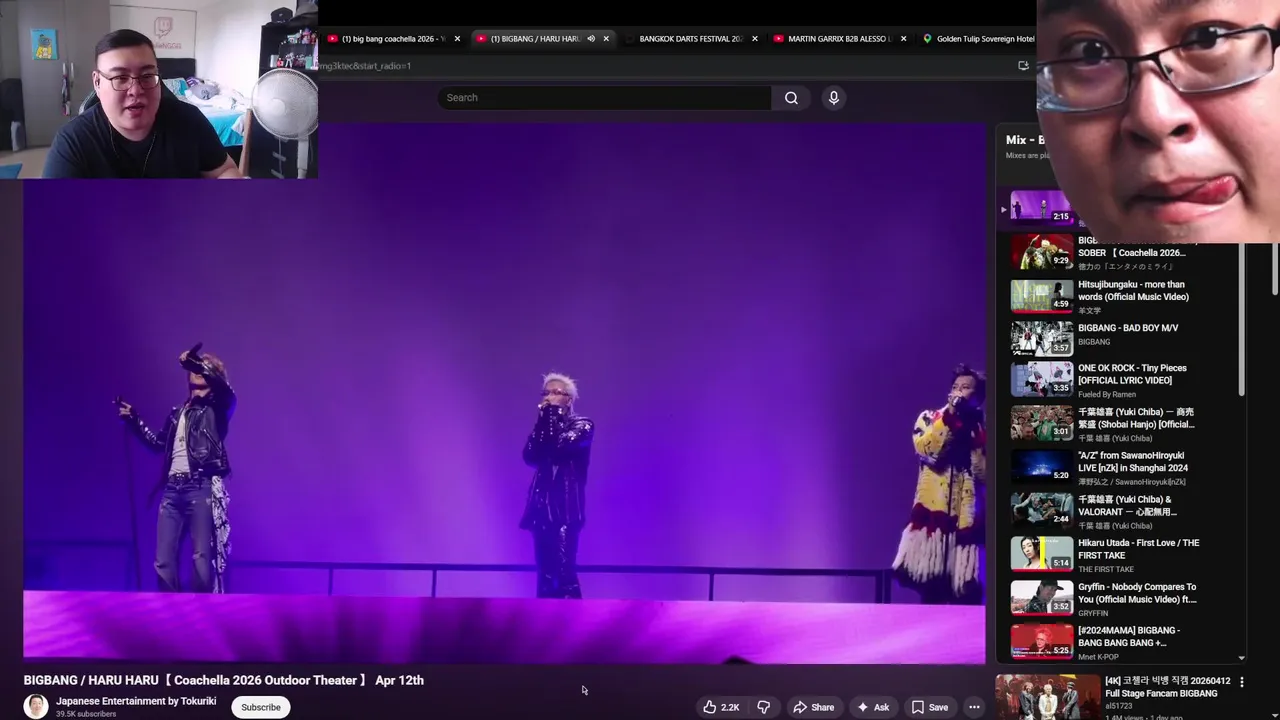Start voice search with the microphone icon
This screenshot has height=720, width=1280.
click(834, 97)
